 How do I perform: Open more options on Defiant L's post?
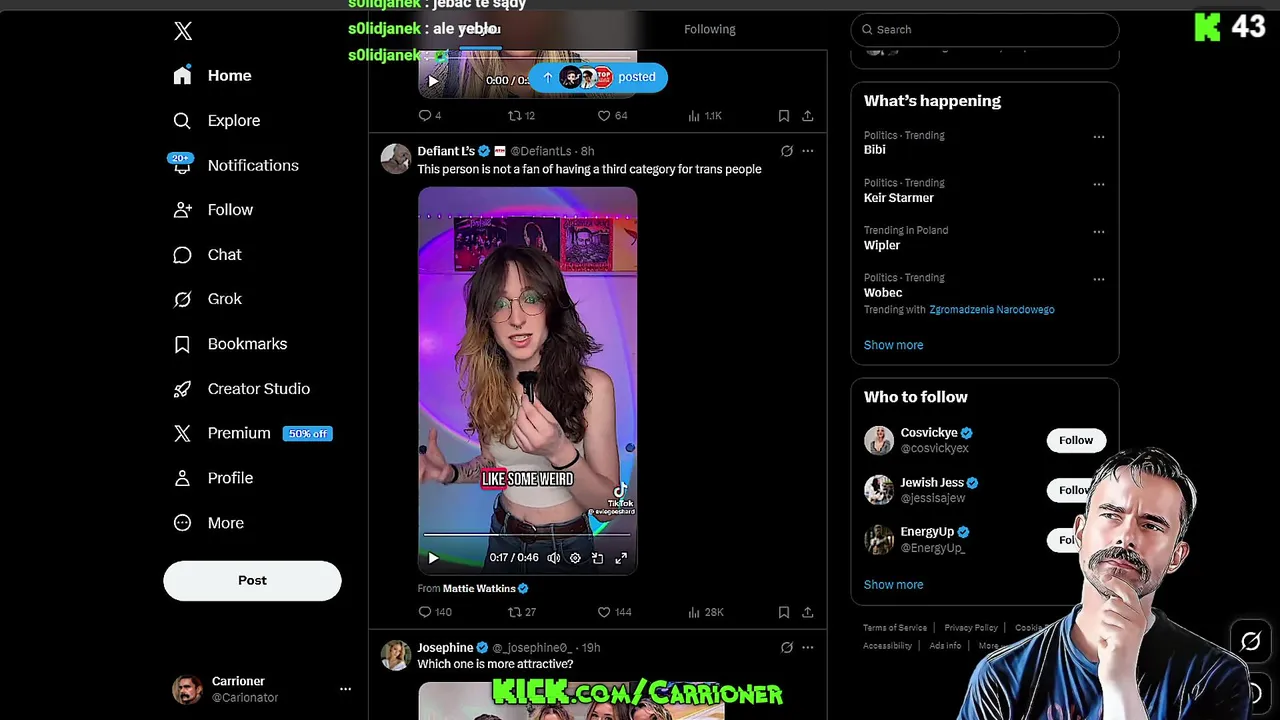point(808,151)
